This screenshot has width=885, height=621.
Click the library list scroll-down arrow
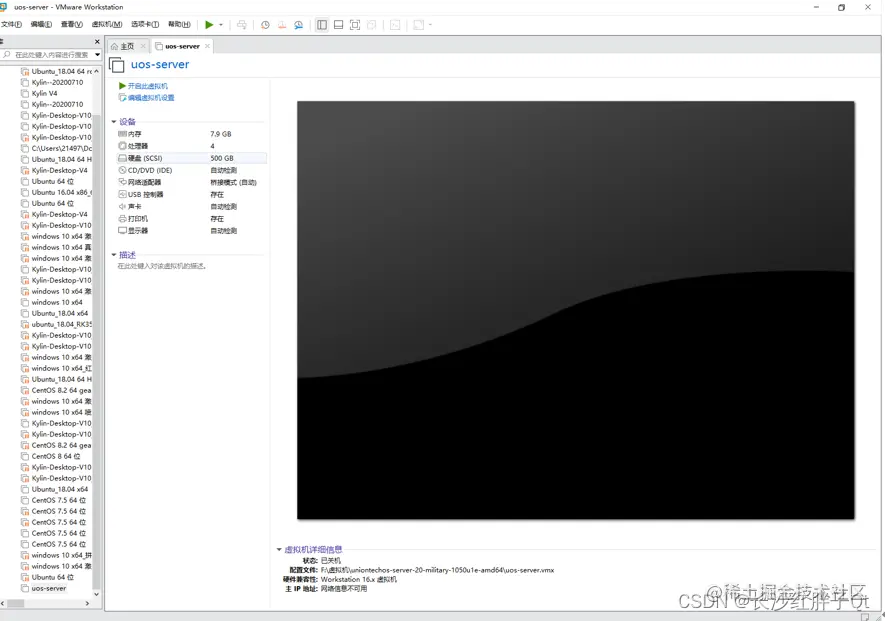coord(97,594)
